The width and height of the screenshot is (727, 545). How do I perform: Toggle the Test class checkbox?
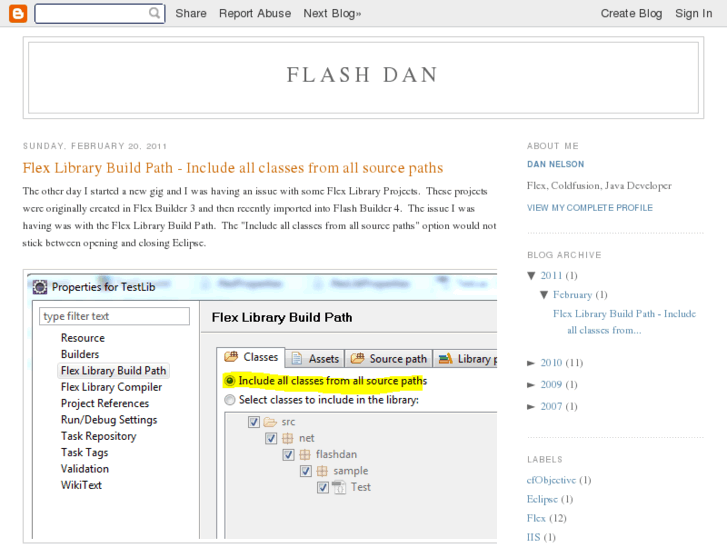(x=323, y=487)
